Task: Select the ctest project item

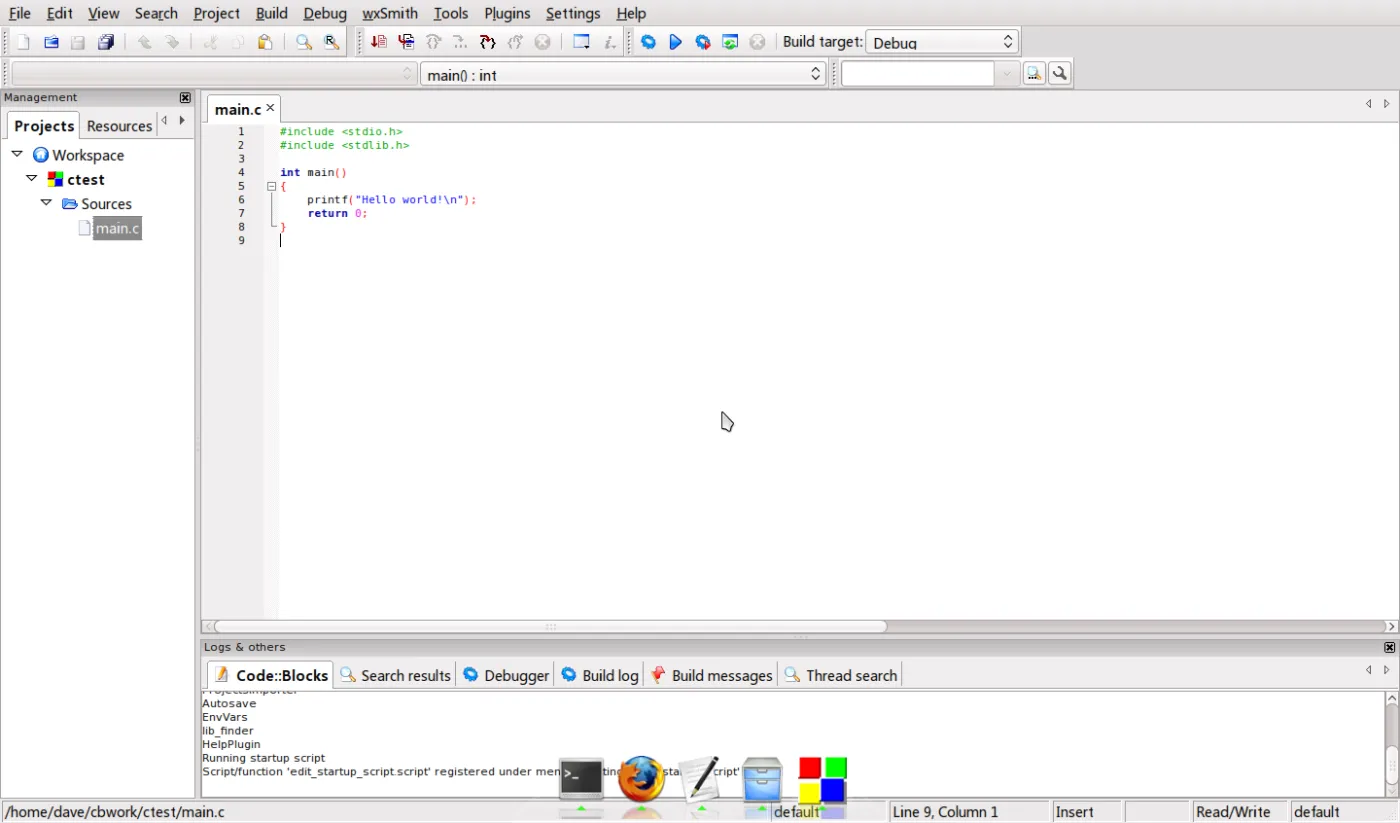Action: tap(86, 179)
